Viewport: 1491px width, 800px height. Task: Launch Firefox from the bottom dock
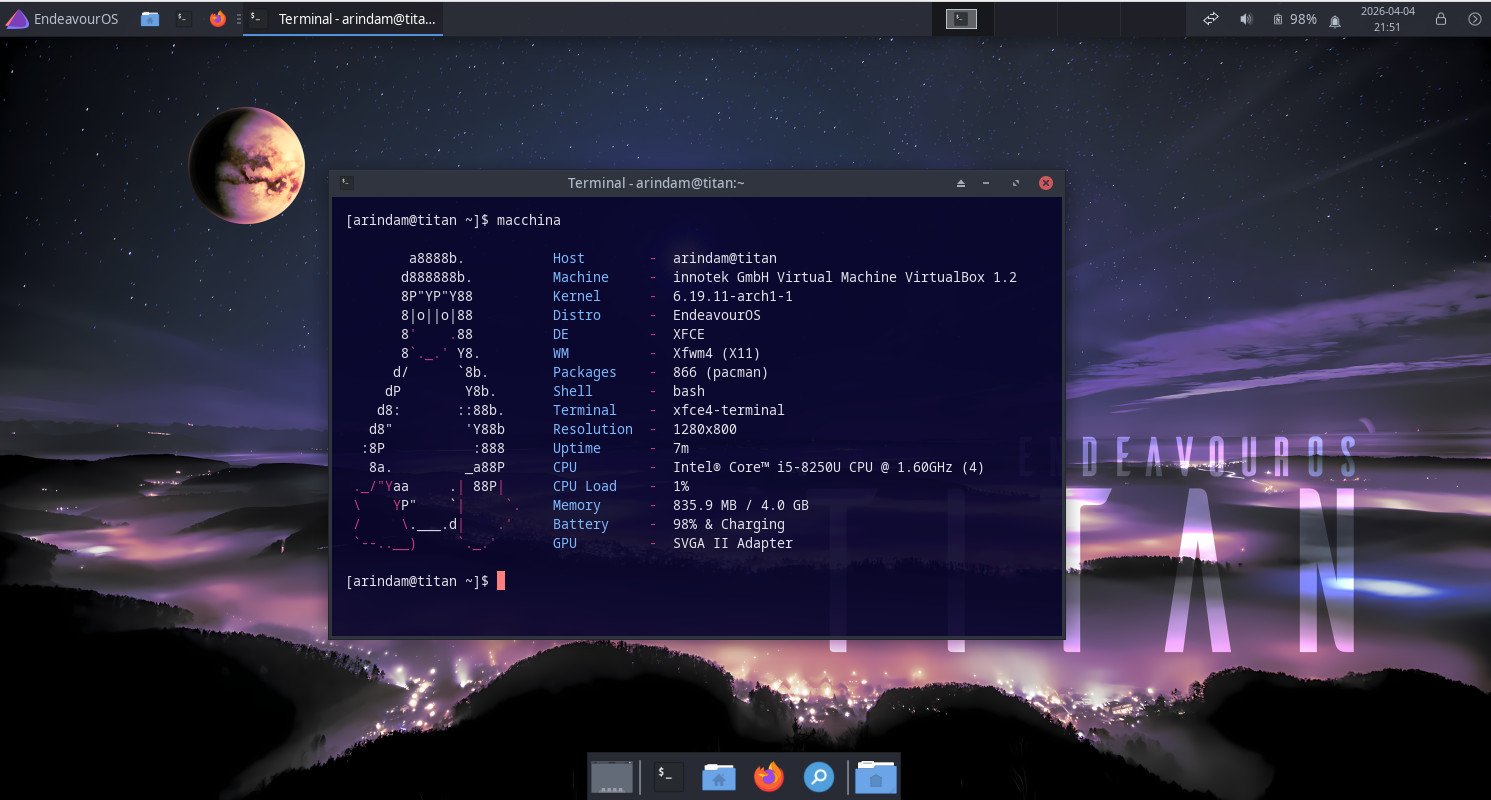(x=768, y=776)
